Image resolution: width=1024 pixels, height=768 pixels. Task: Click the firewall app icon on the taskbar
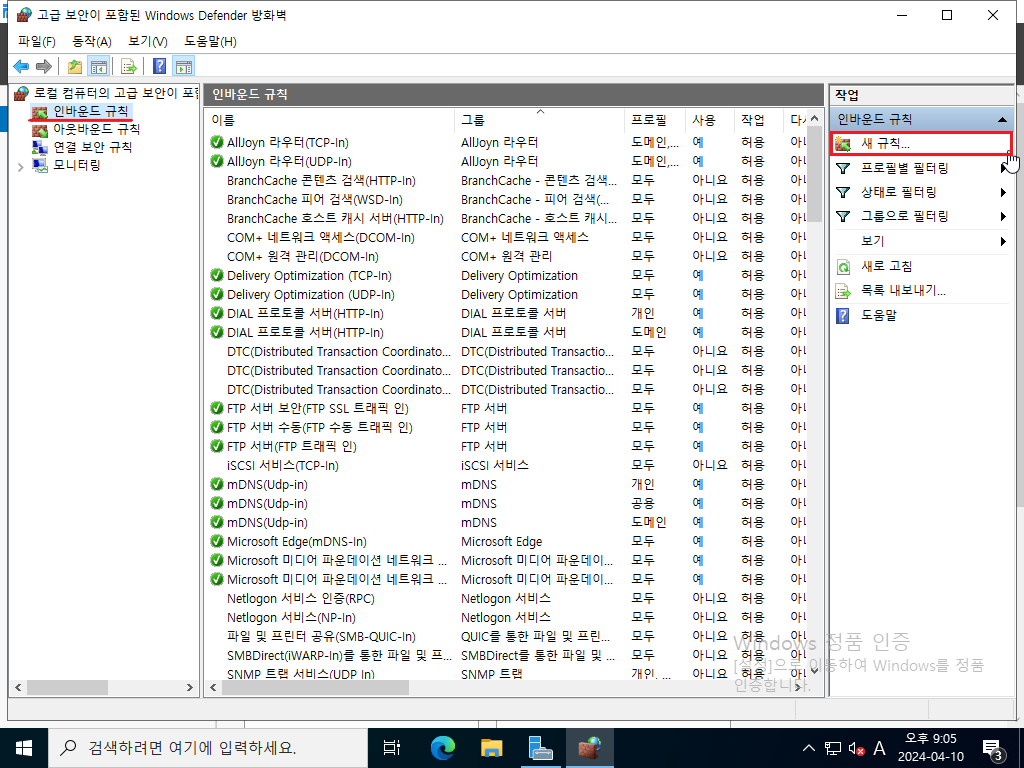point(590,748)
